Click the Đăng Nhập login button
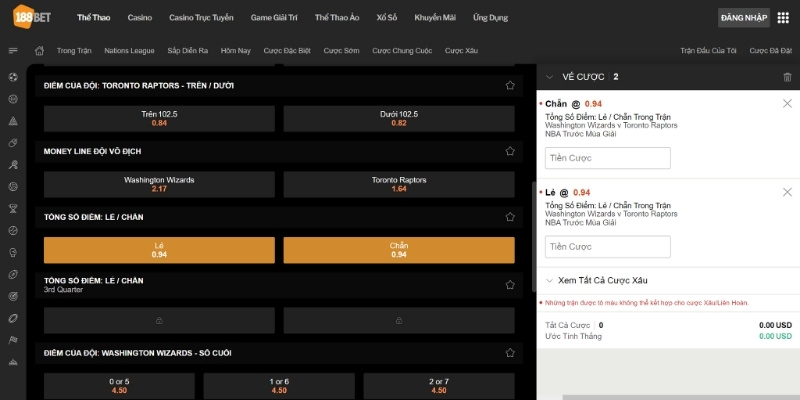This screenshot has height=400, width=800. (x=744, y=18)
